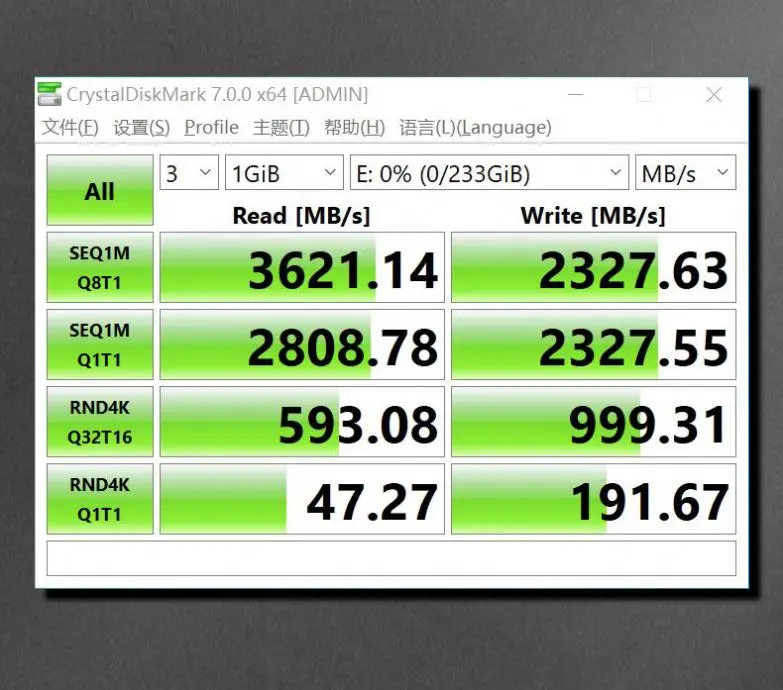The width and height of the screenshot is (783, 690).
Task: Open the 语言(L)(Language) menu
Action: coord(475,127)
